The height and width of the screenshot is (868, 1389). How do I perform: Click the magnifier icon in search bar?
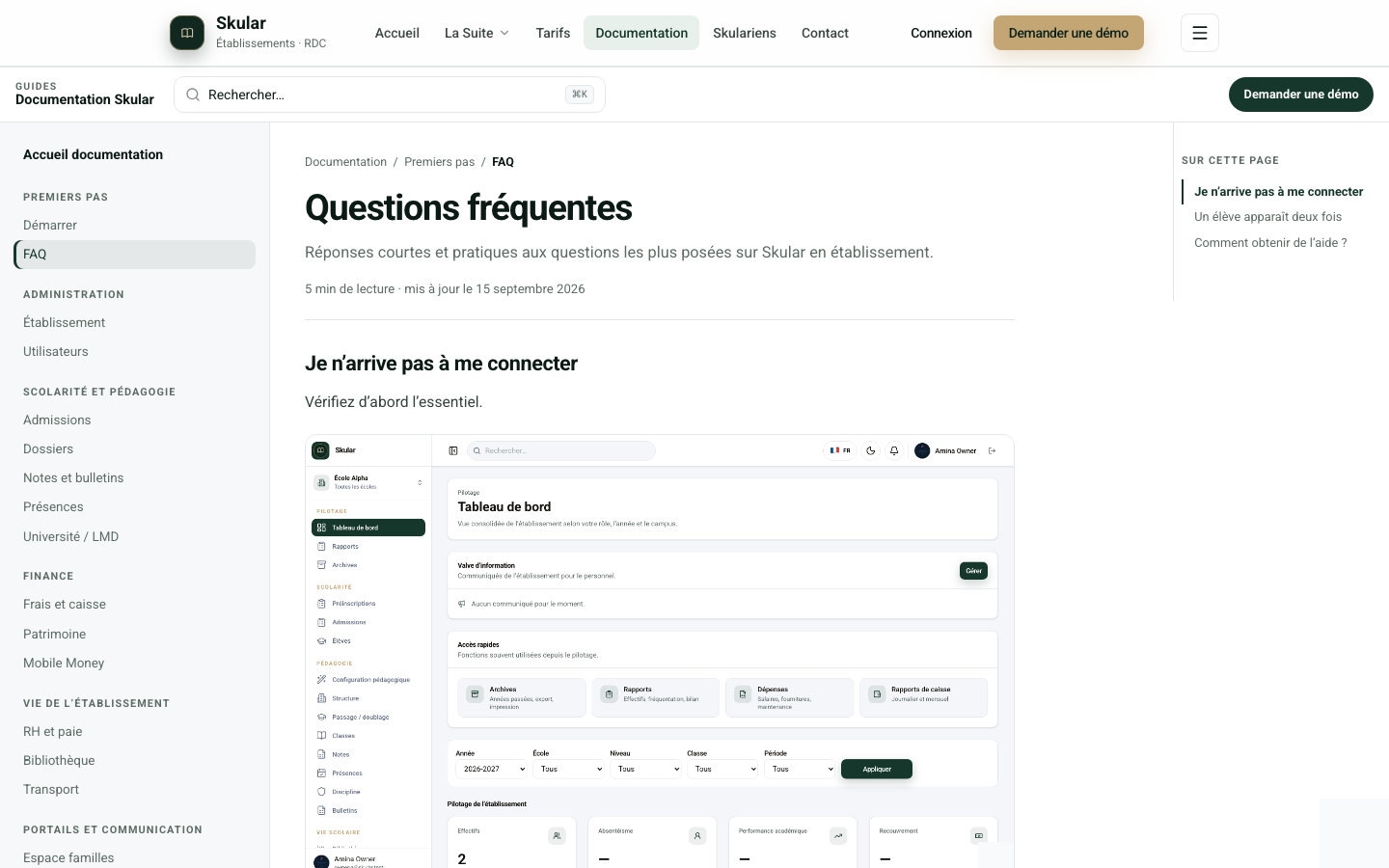pyautogui.click(x=193, y=95)
